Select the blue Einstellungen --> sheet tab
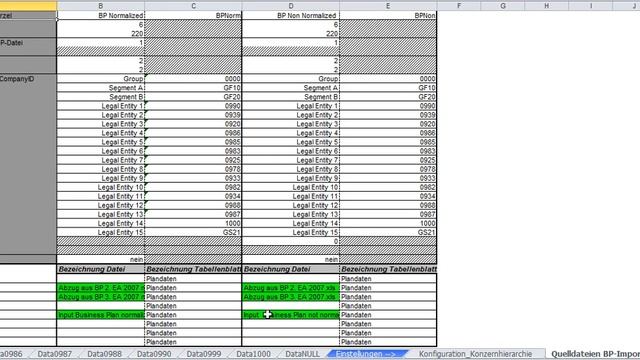The height and width of the screenshot is (360, 640). 366,354
